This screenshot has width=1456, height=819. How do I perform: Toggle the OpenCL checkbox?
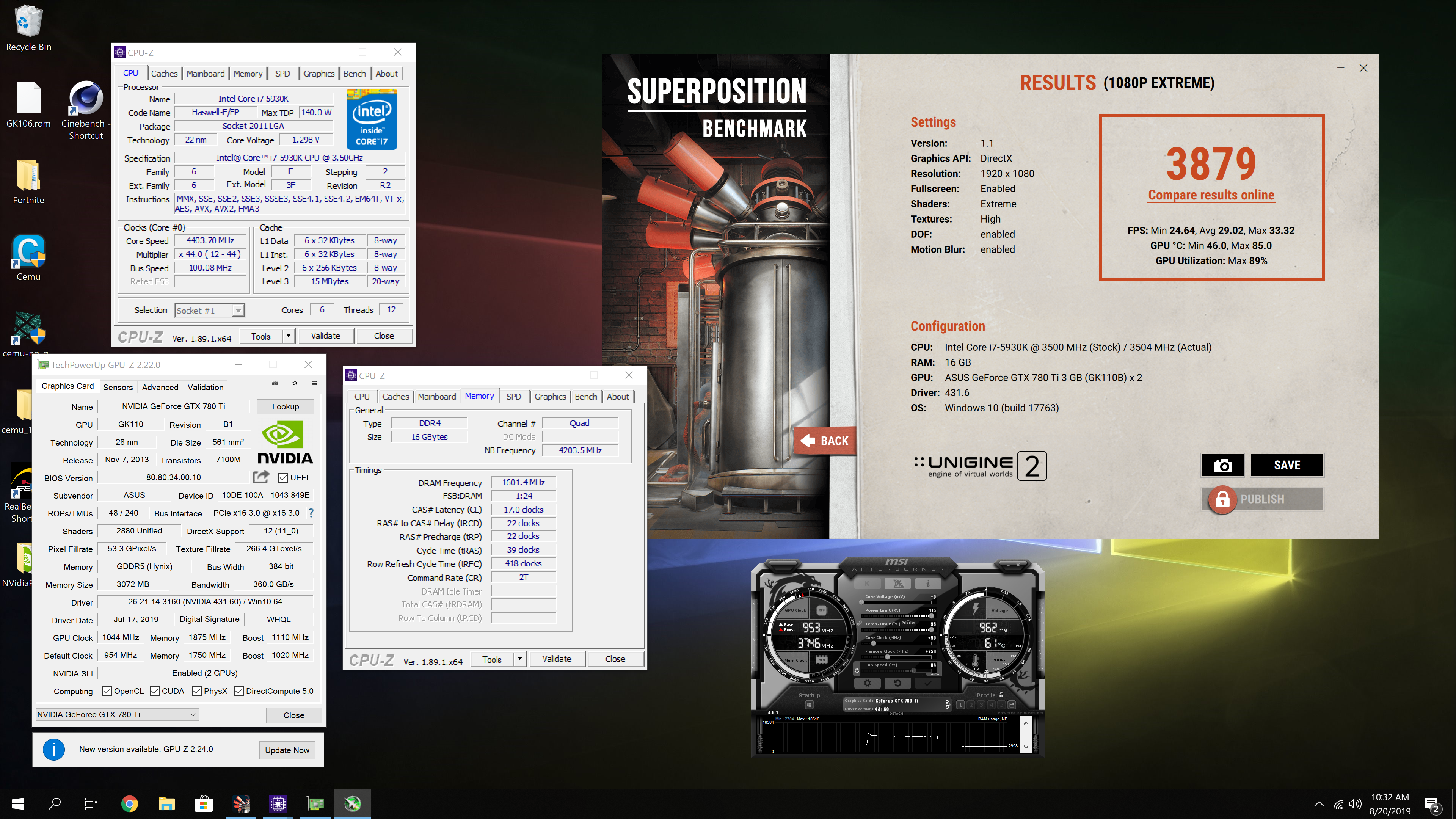click(107, 691)
